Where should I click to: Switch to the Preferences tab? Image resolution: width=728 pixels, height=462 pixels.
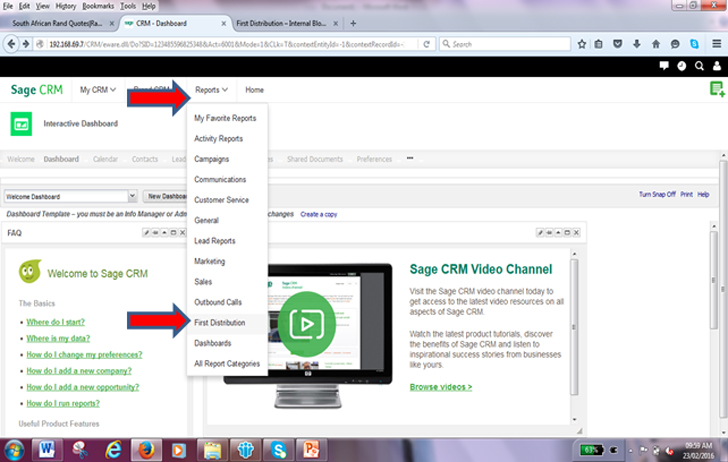(x=374, y=159)
